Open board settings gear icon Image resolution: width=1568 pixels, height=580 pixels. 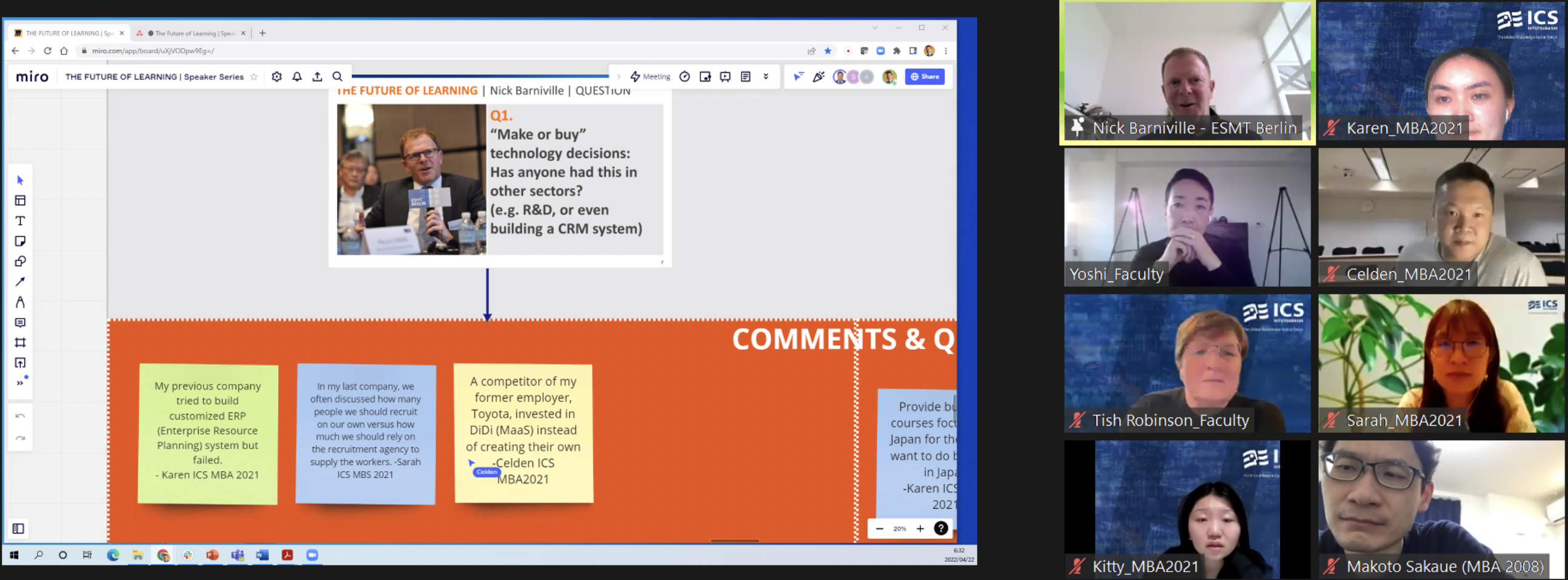277,77
